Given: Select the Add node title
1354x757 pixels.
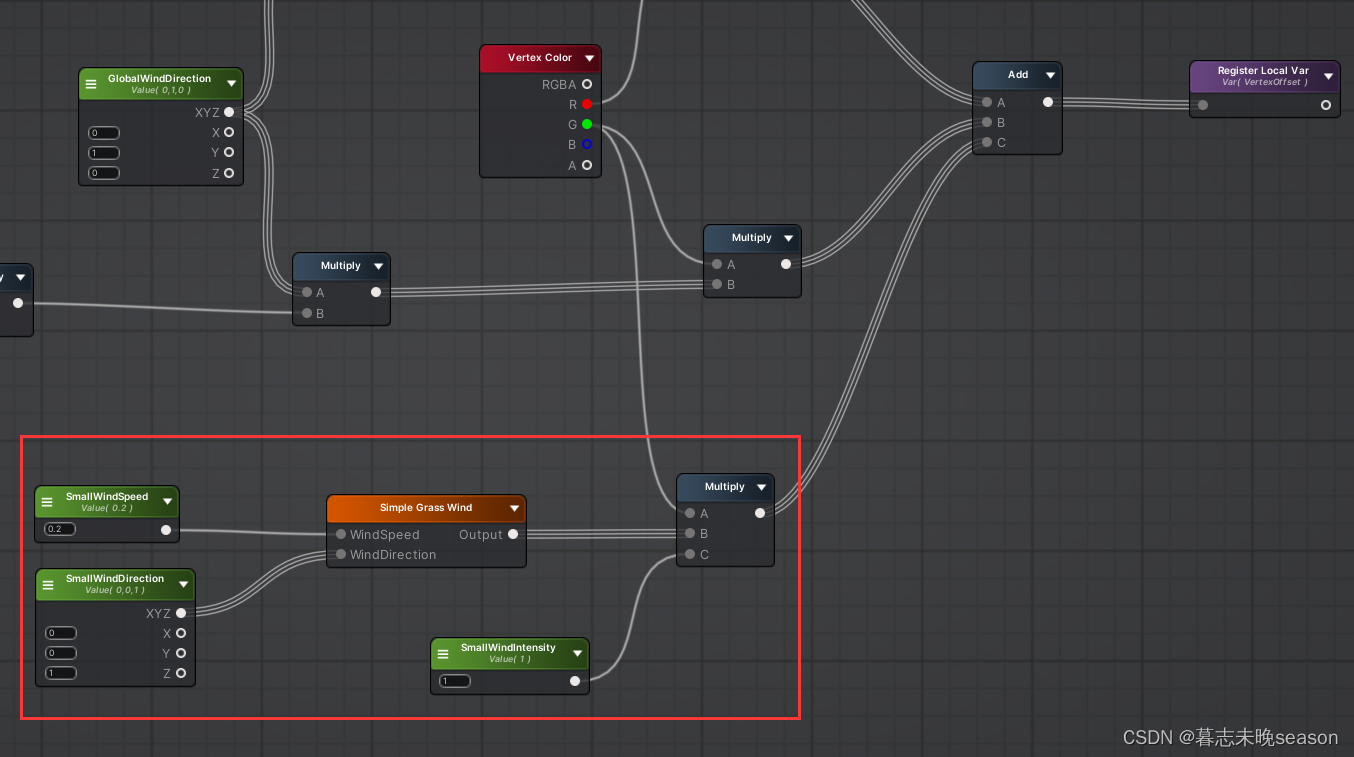Looking at the screenshot, I should [x=1018, y=75].
